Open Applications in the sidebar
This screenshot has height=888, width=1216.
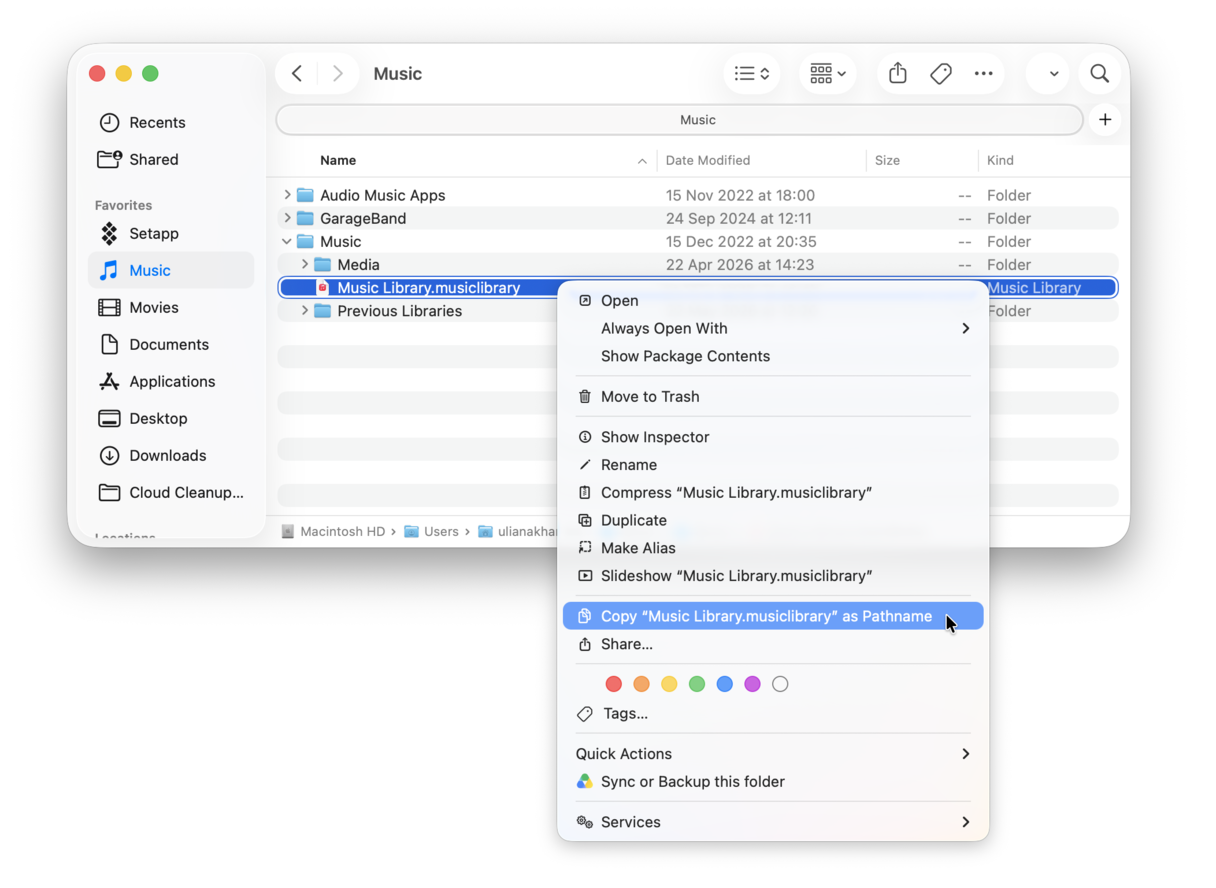(x=171, y=381)
